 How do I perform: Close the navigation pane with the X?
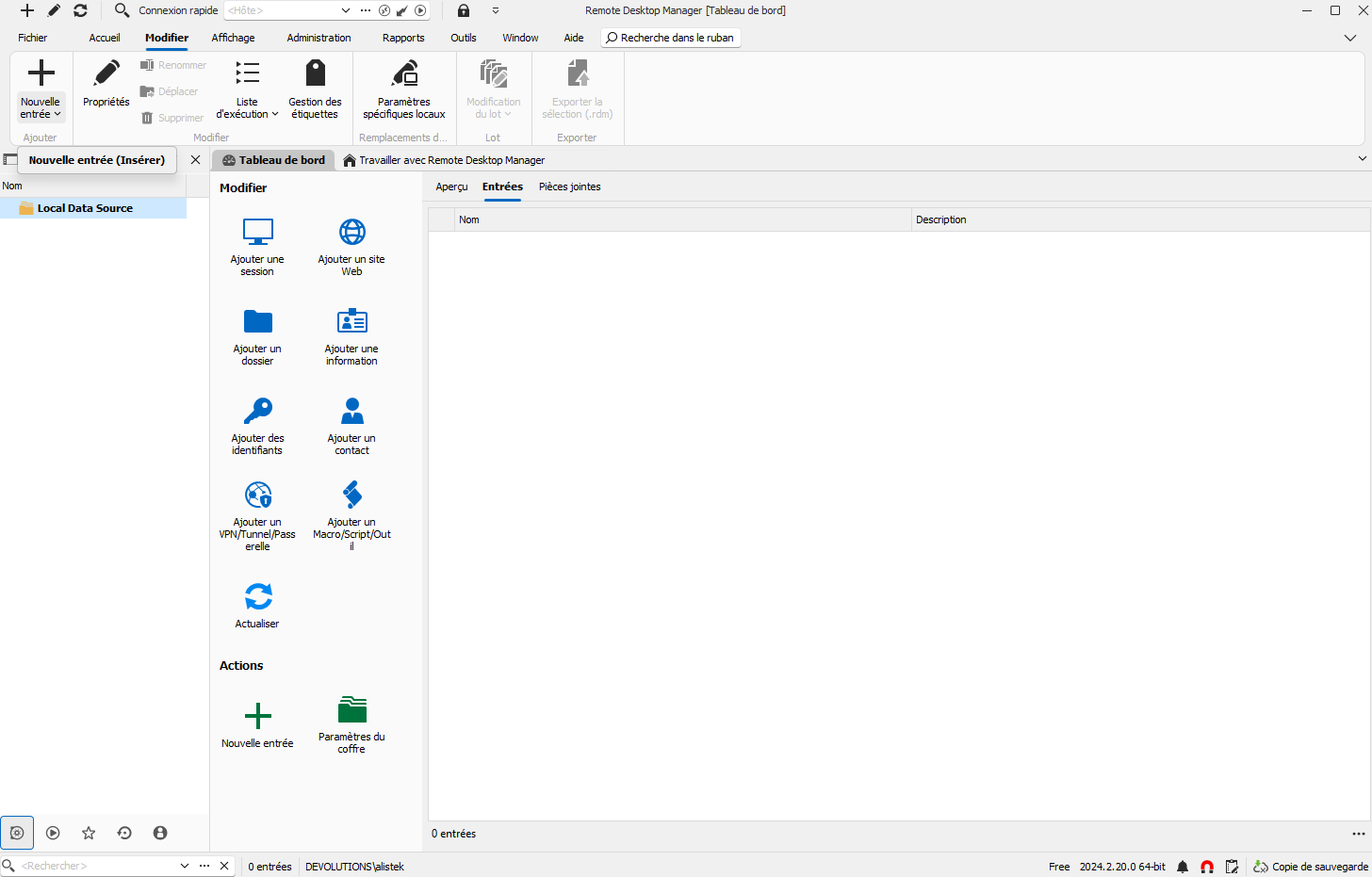(x=195, y=160)
